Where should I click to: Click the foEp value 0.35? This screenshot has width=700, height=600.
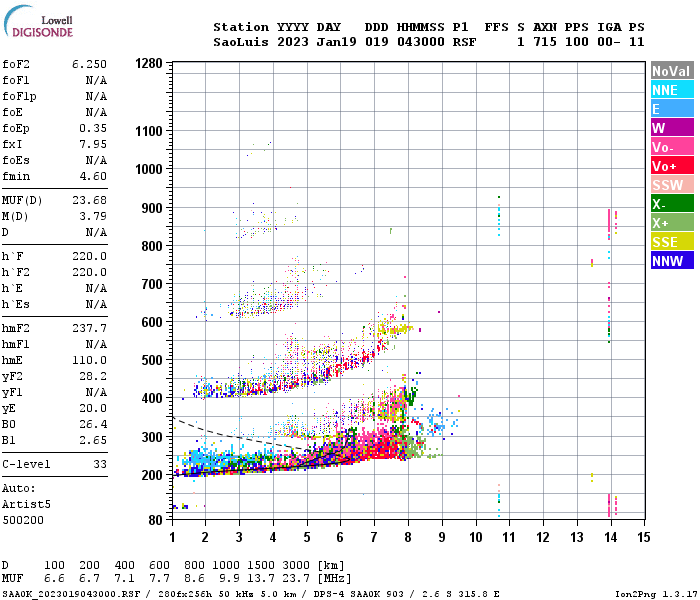pyautogui.click(x=93, y=128)
